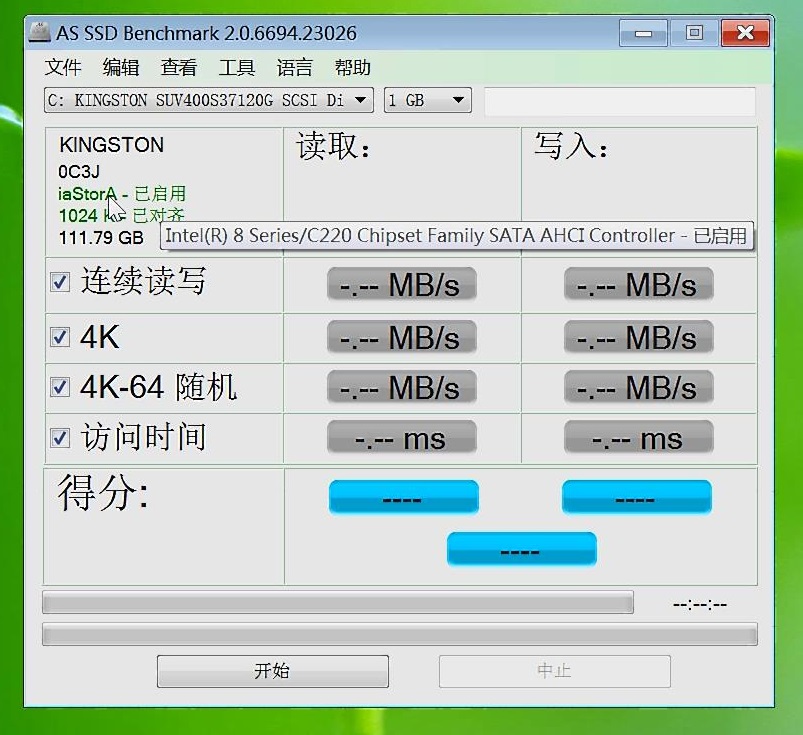
Task: Open the 语言 menu to change language
Action: pyautogui.click(x=293, y=67)
